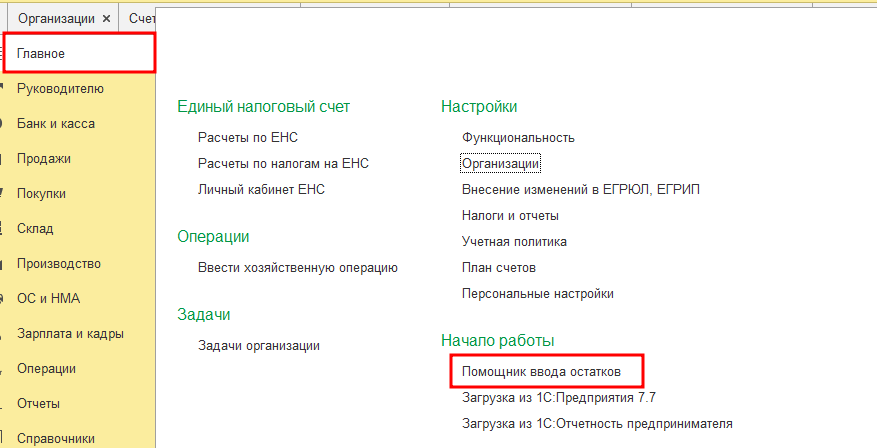
Task: Open Внесение изменений в ЕГРЮЛ, ЕГРИП
Action: 581,190
